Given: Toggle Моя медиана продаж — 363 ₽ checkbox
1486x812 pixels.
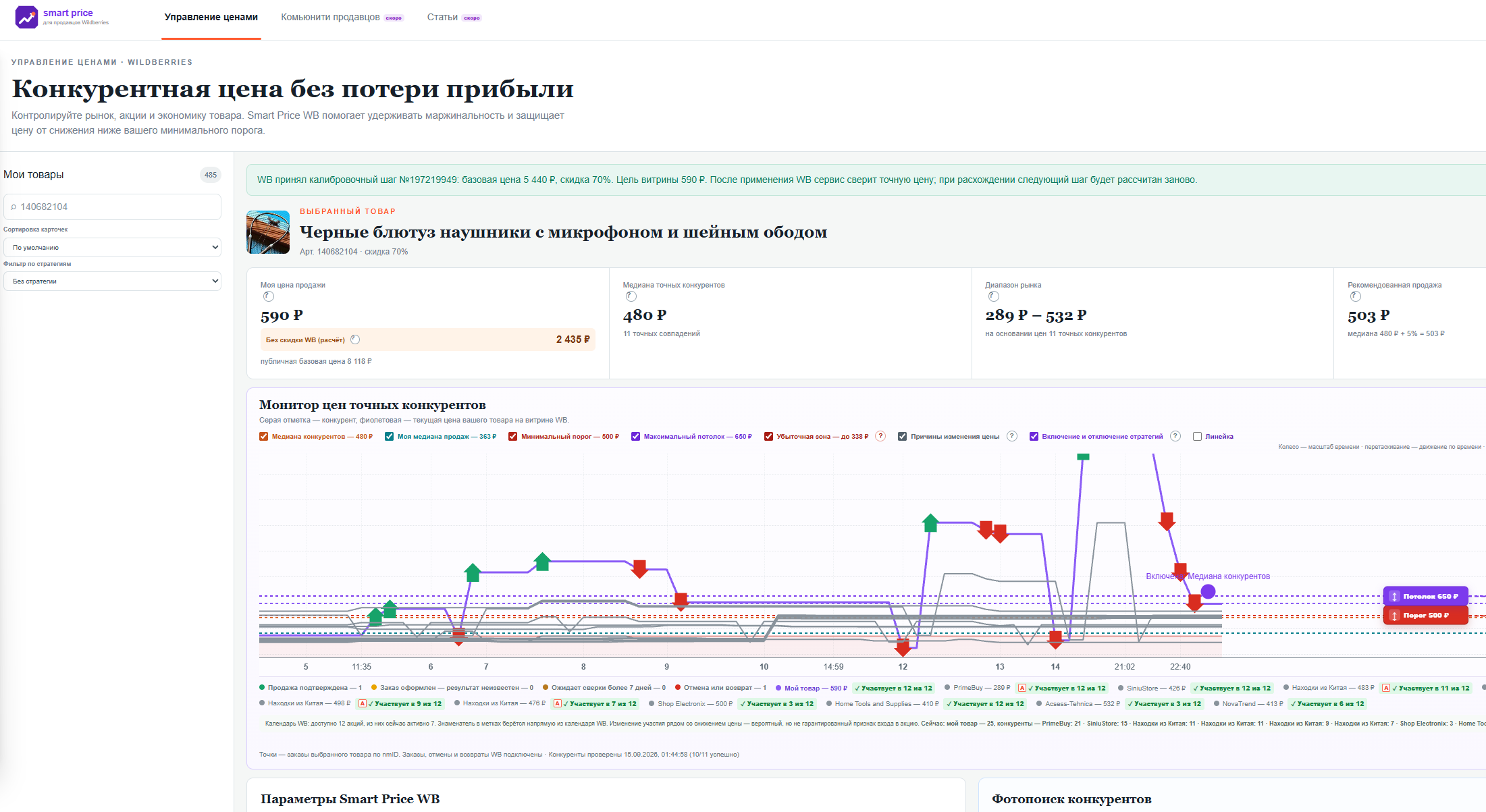Looking at the screenshot, I should (389, 436).
